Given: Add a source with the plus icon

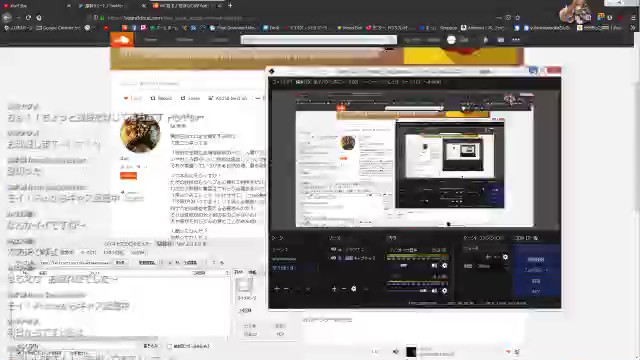Looking at the screenshot, I should coord(334,289).
